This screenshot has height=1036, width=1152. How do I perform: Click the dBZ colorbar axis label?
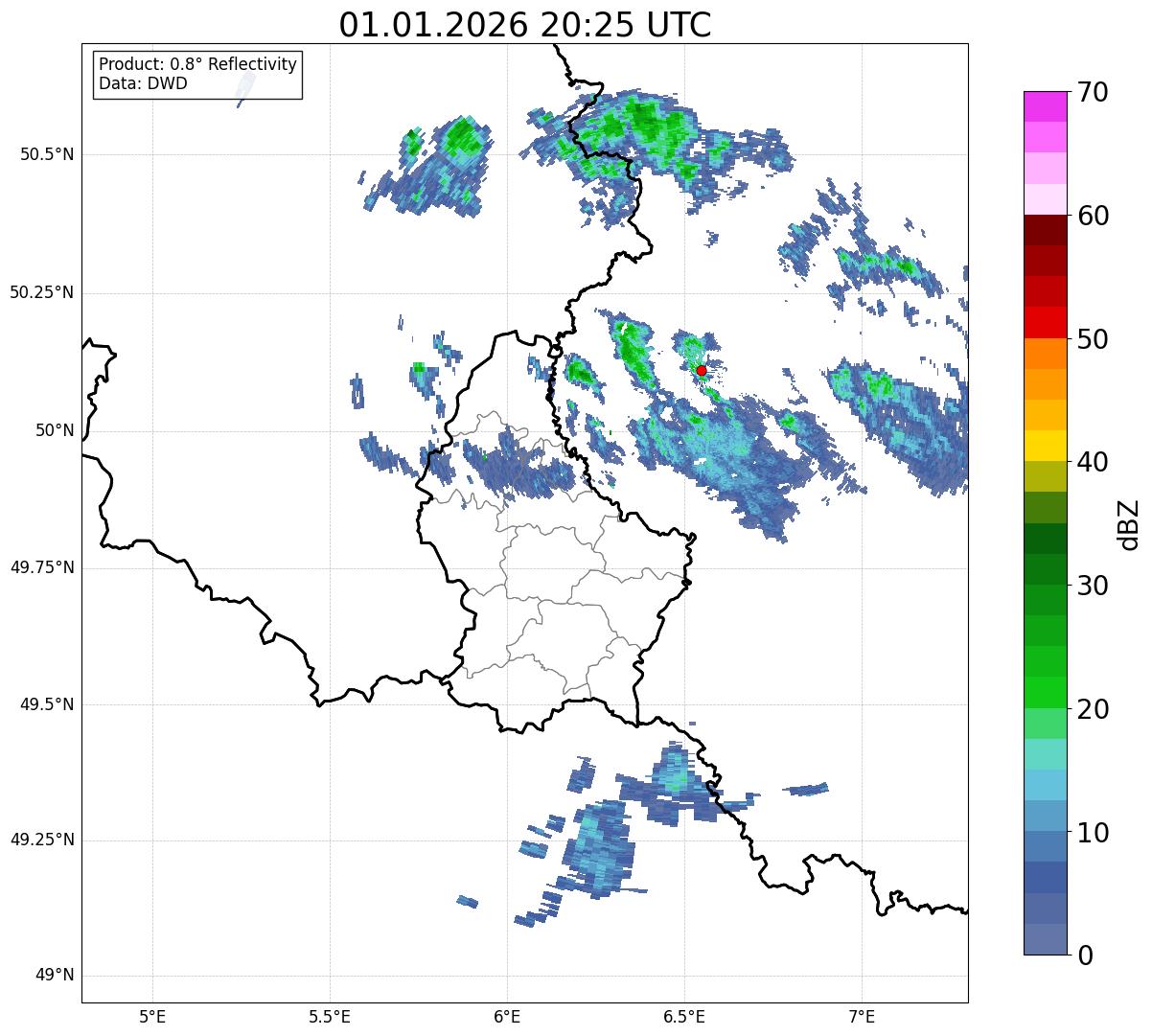pyautogui.click(x=1129, y=523)
